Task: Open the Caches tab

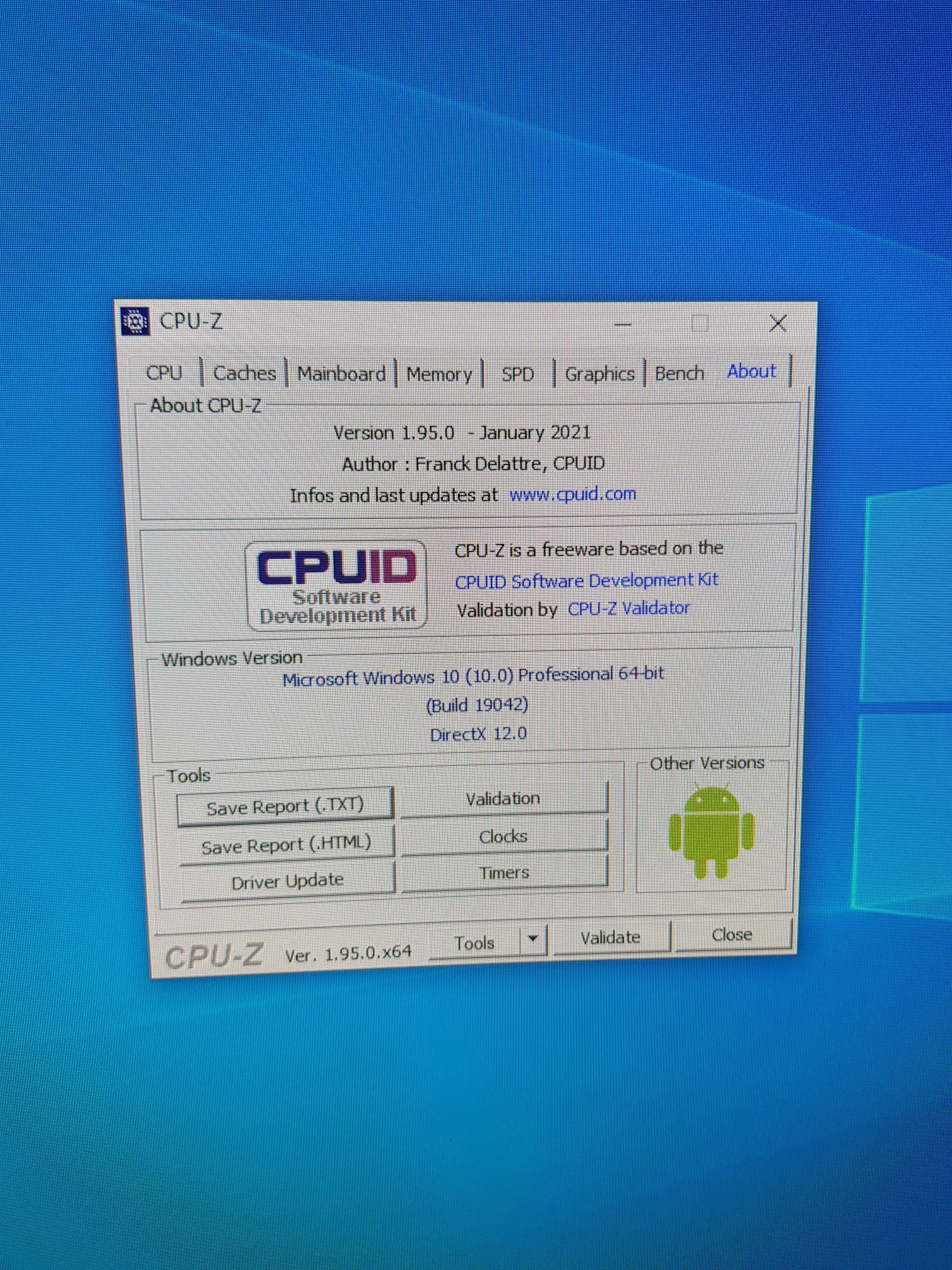Action: (245, 374)
